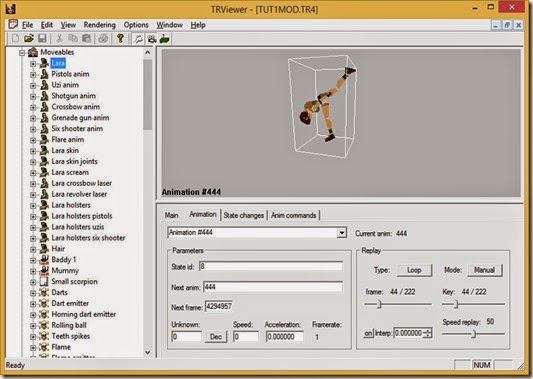
Task: Open the File menu
Action: (28, 25)
